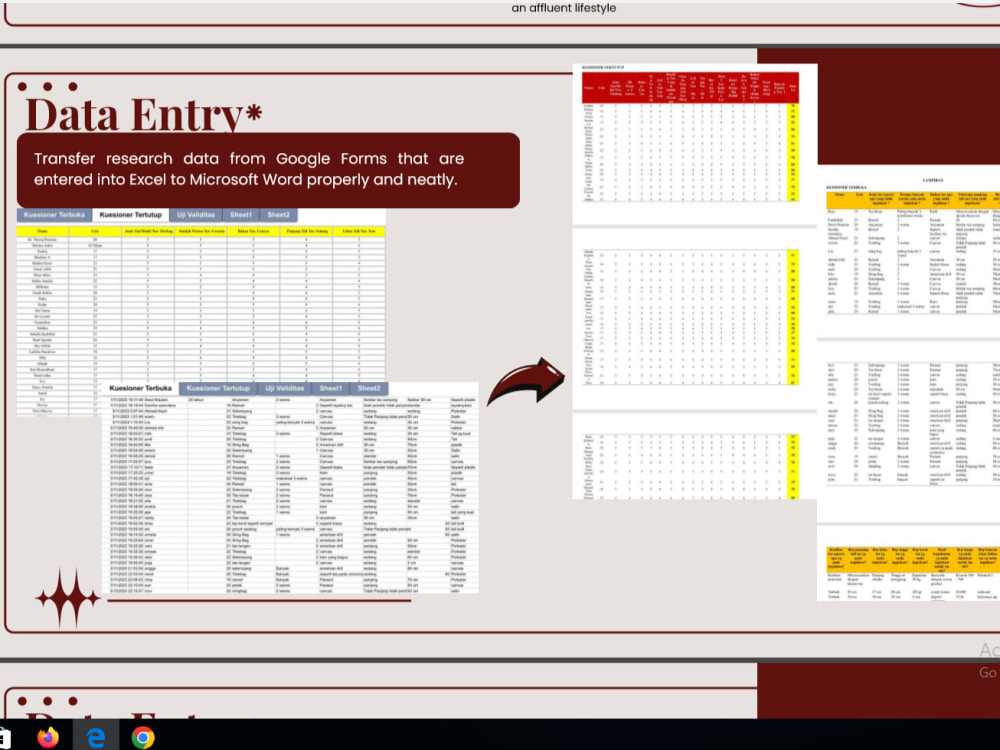Launch Microsoft Edge from the taskbar

96,737
